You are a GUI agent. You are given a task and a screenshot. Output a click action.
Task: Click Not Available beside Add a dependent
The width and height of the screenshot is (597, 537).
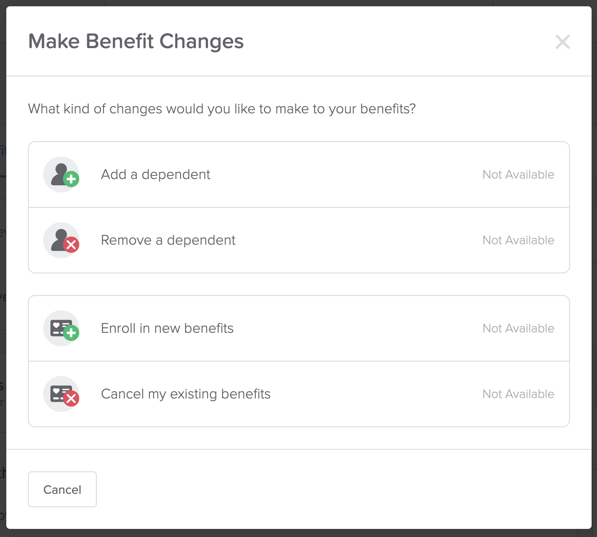point(518,174)
